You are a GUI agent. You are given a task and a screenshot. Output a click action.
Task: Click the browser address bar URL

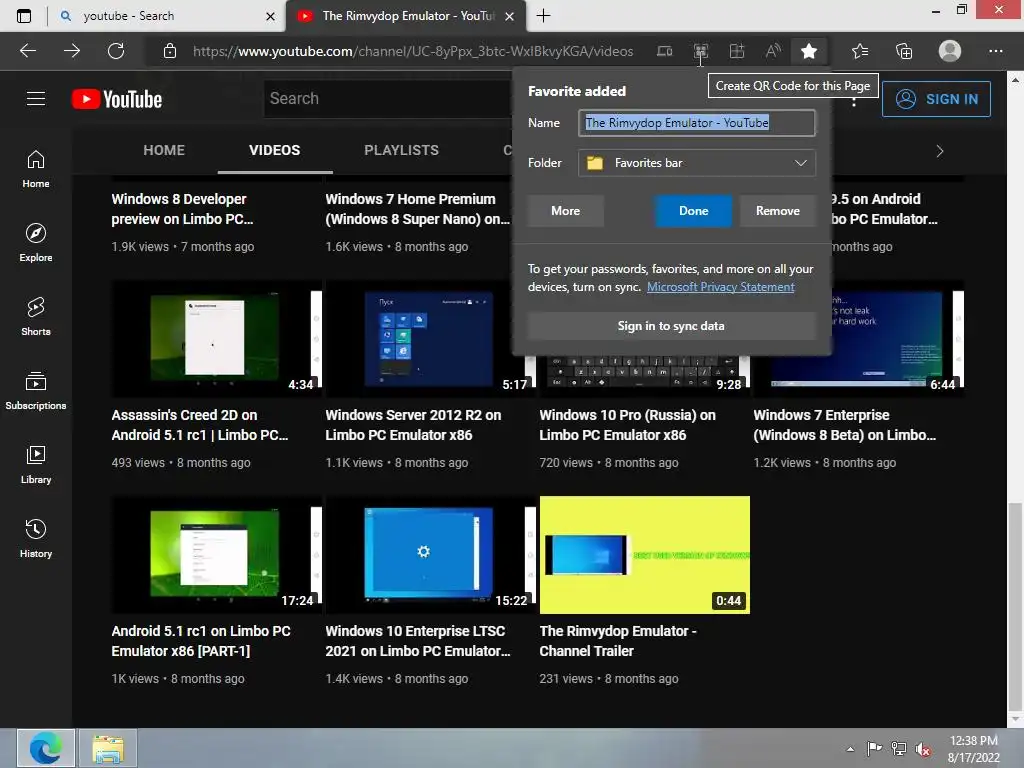pos(413,51)
